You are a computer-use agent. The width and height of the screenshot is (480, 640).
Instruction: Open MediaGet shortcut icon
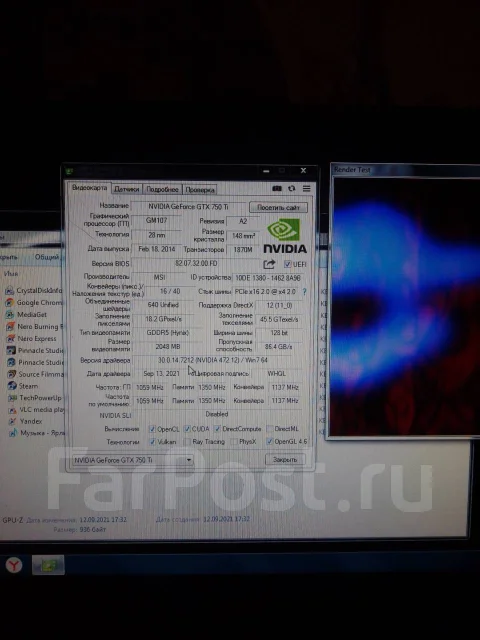(10, 315)
